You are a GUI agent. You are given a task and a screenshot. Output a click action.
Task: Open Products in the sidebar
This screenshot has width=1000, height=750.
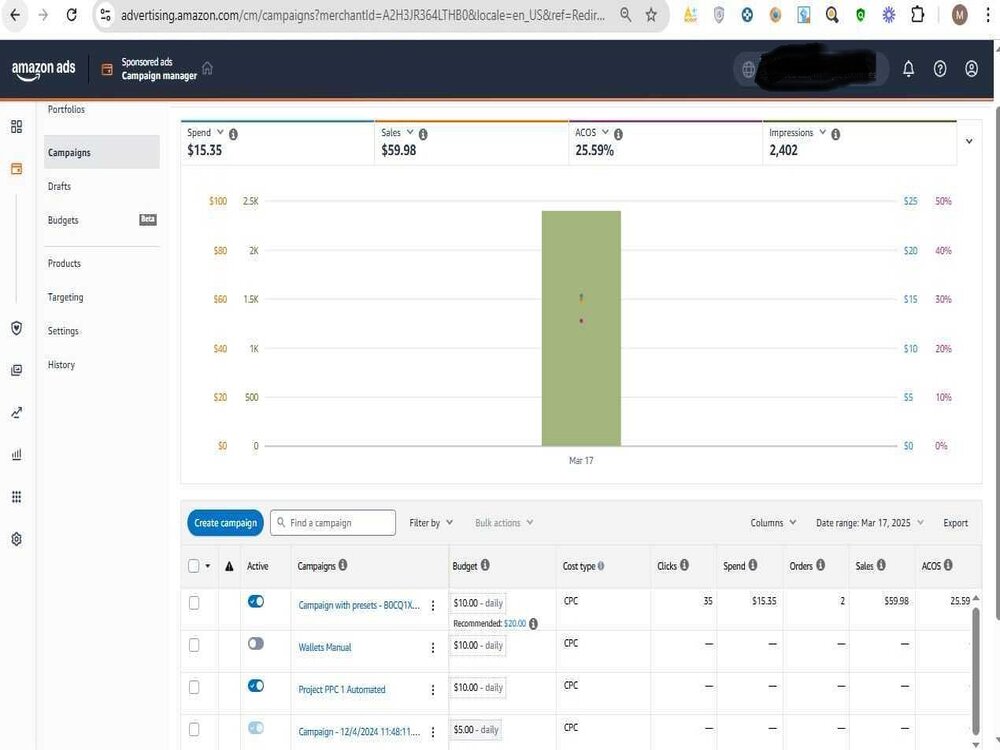coord(64,263)
